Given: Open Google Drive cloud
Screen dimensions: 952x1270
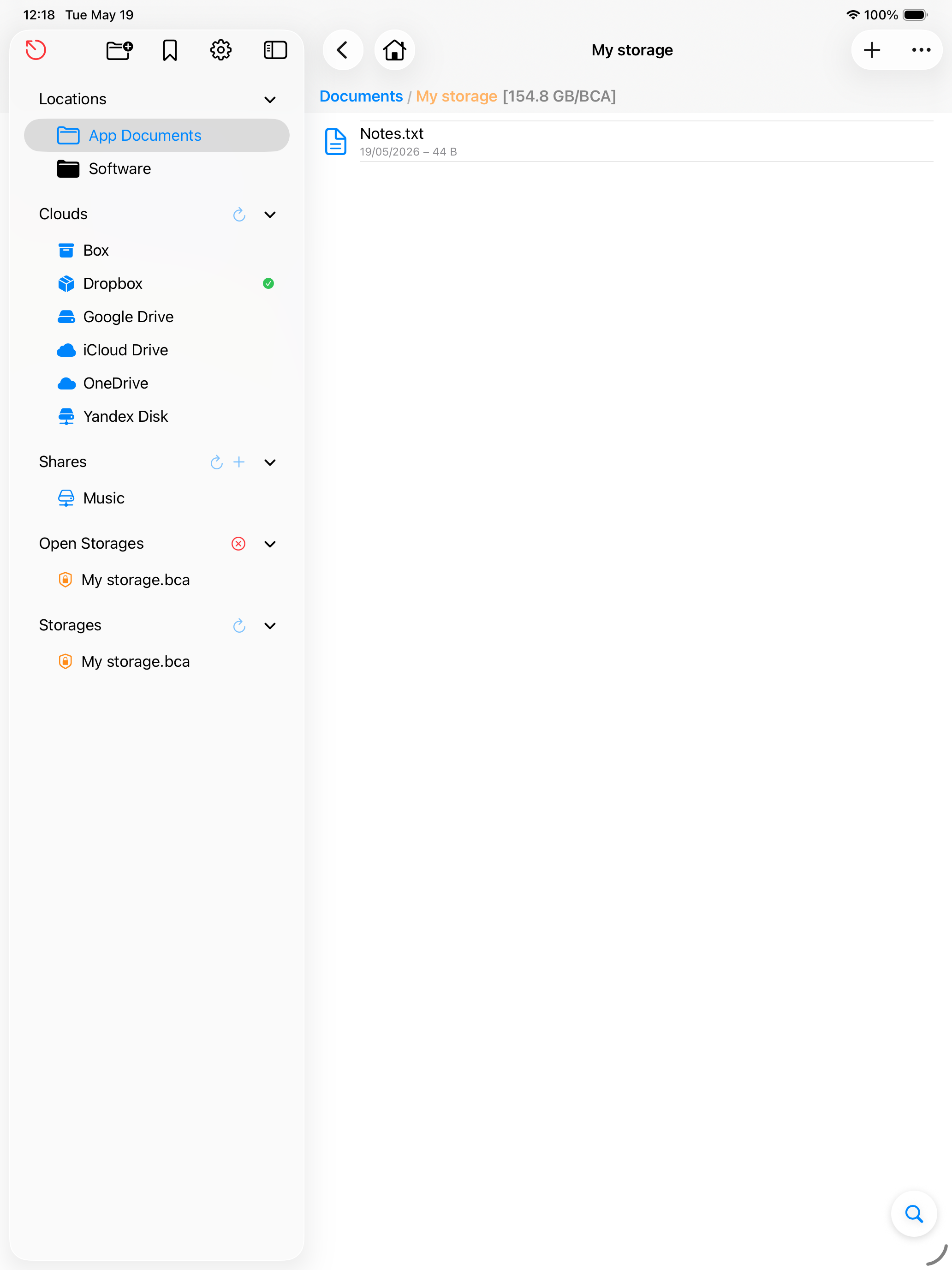Looking at the screenshot, I should click(x=157, y=317).
